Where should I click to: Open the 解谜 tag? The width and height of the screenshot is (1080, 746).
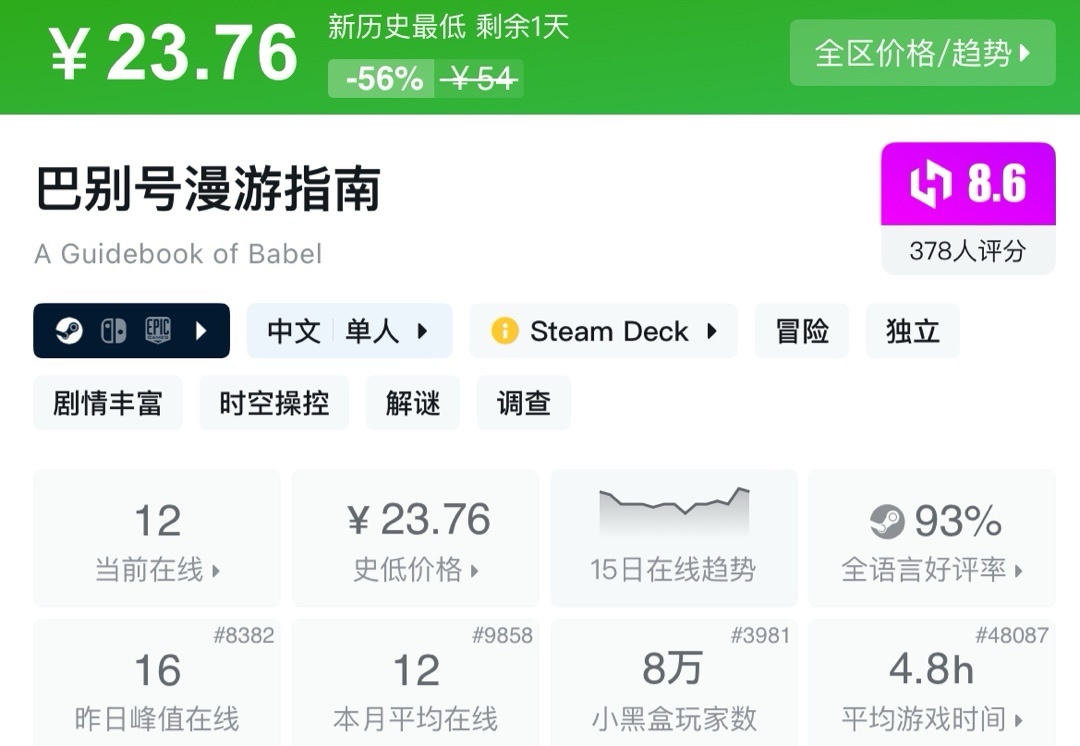[413, 403]
